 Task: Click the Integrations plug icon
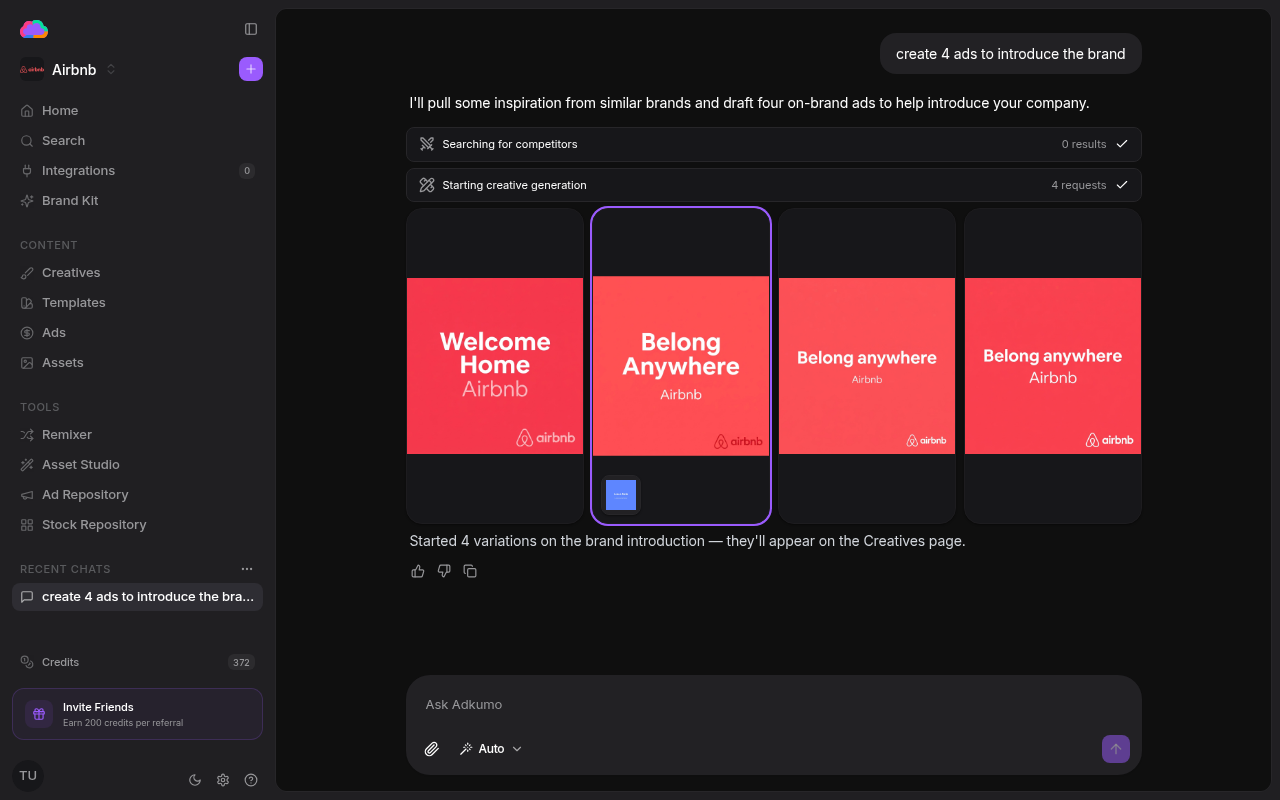click(x=27, y=170)
